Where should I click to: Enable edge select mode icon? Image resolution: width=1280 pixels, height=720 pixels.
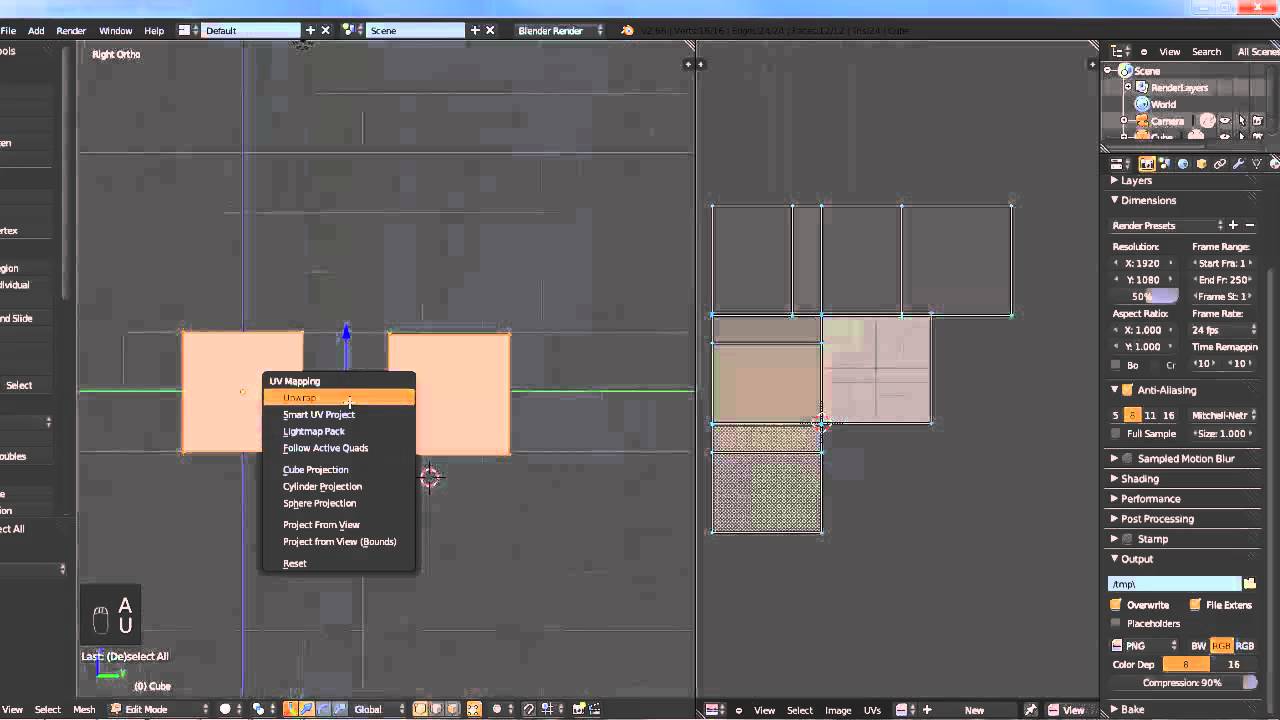point(436,710)
